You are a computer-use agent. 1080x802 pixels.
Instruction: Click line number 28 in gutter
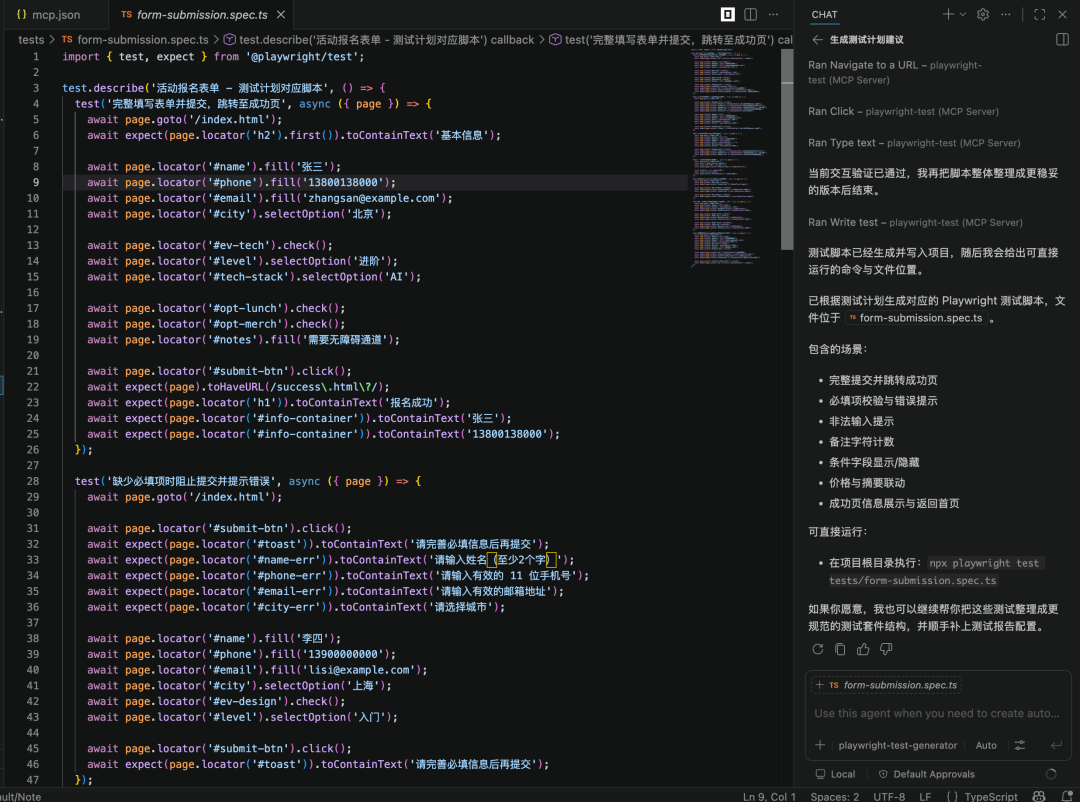pyautogui.click(x=32, y=481)
